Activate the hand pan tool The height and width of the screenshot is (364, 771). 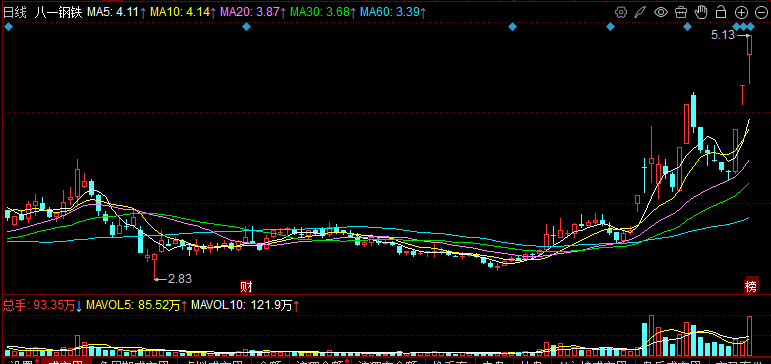[x=701, y=12]
